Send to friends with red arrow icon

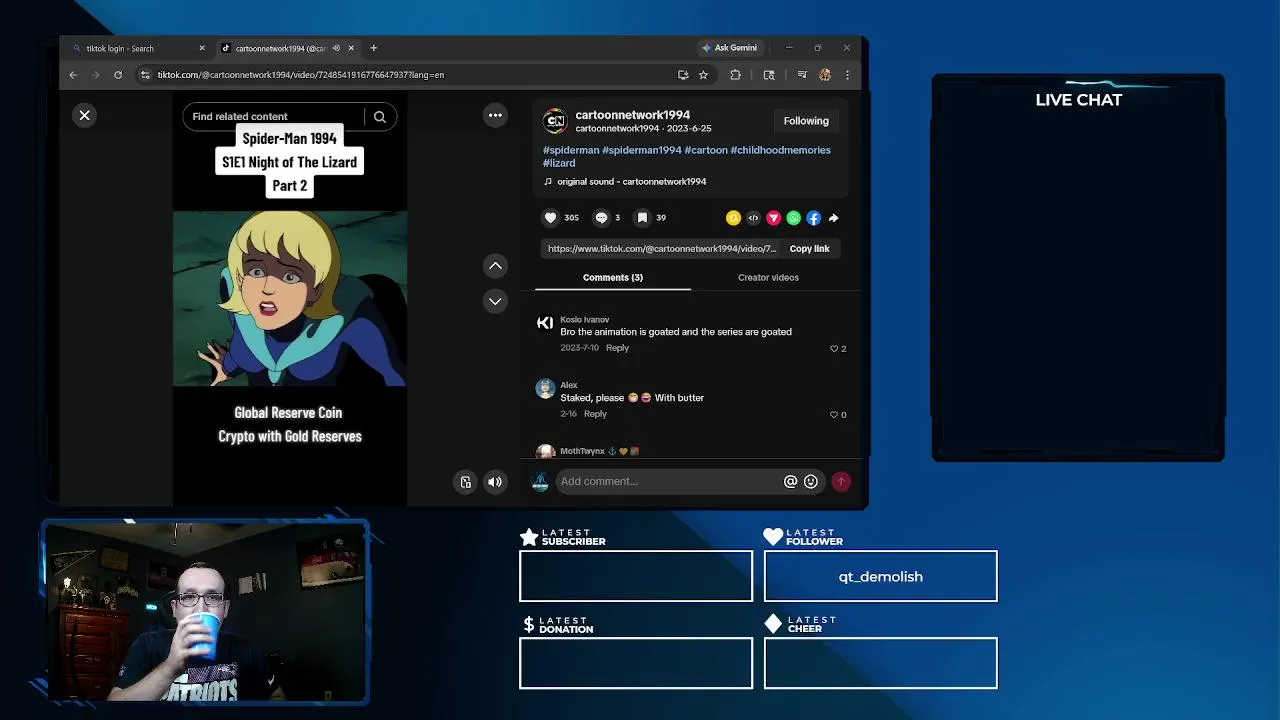tap(773, 218)
